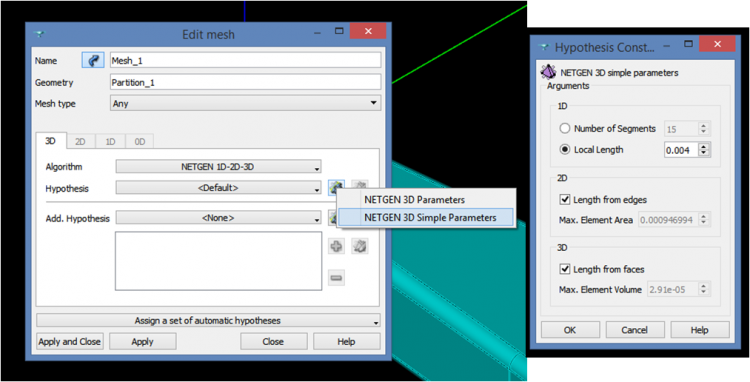The image size is (750, 382).
Task: Select the Number of Segments radio button
Action: pyautogui.click(x=565, y=128)
